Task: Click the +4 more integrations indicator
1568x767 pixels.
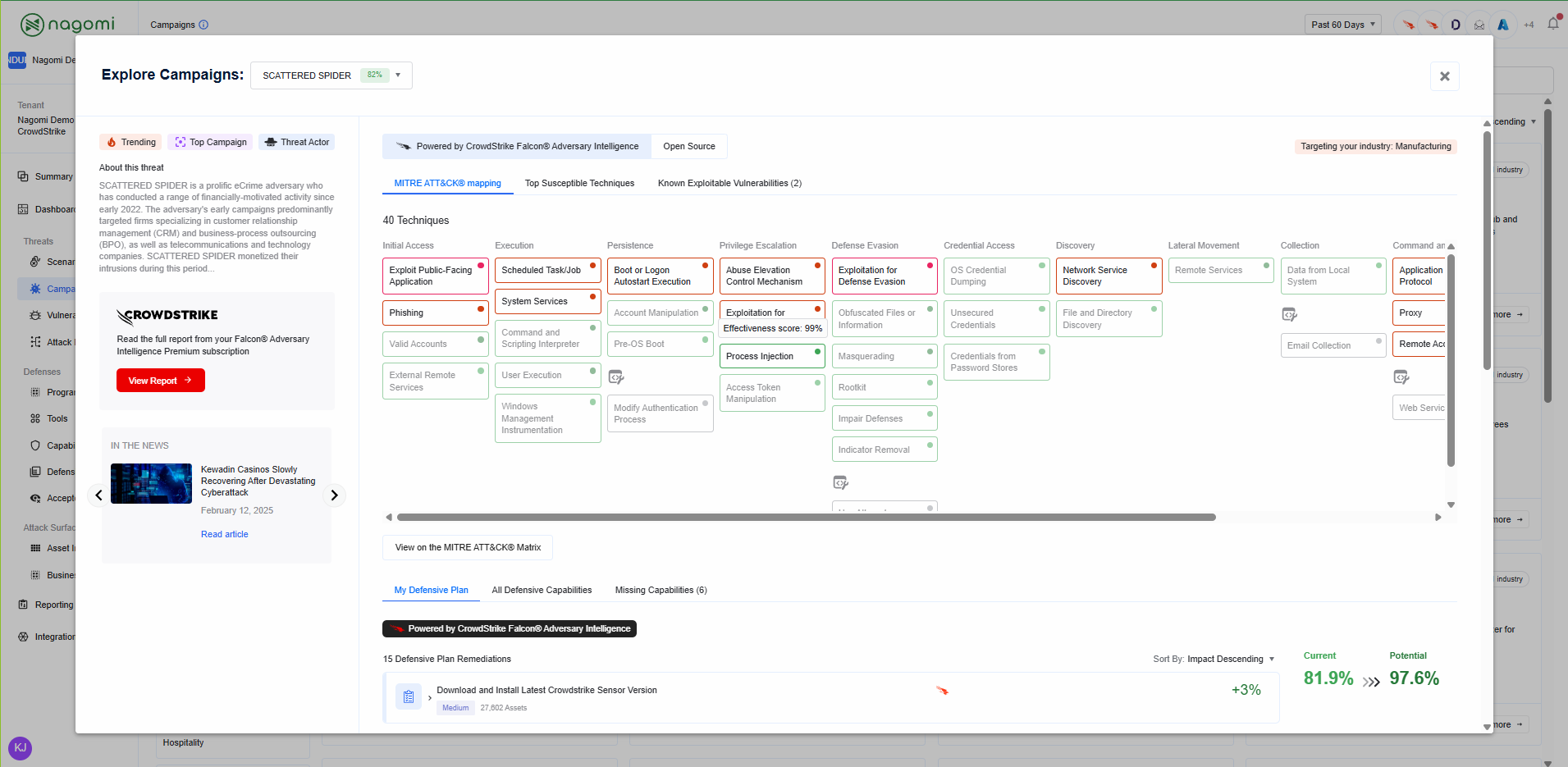Action: tap(1529, 25)
